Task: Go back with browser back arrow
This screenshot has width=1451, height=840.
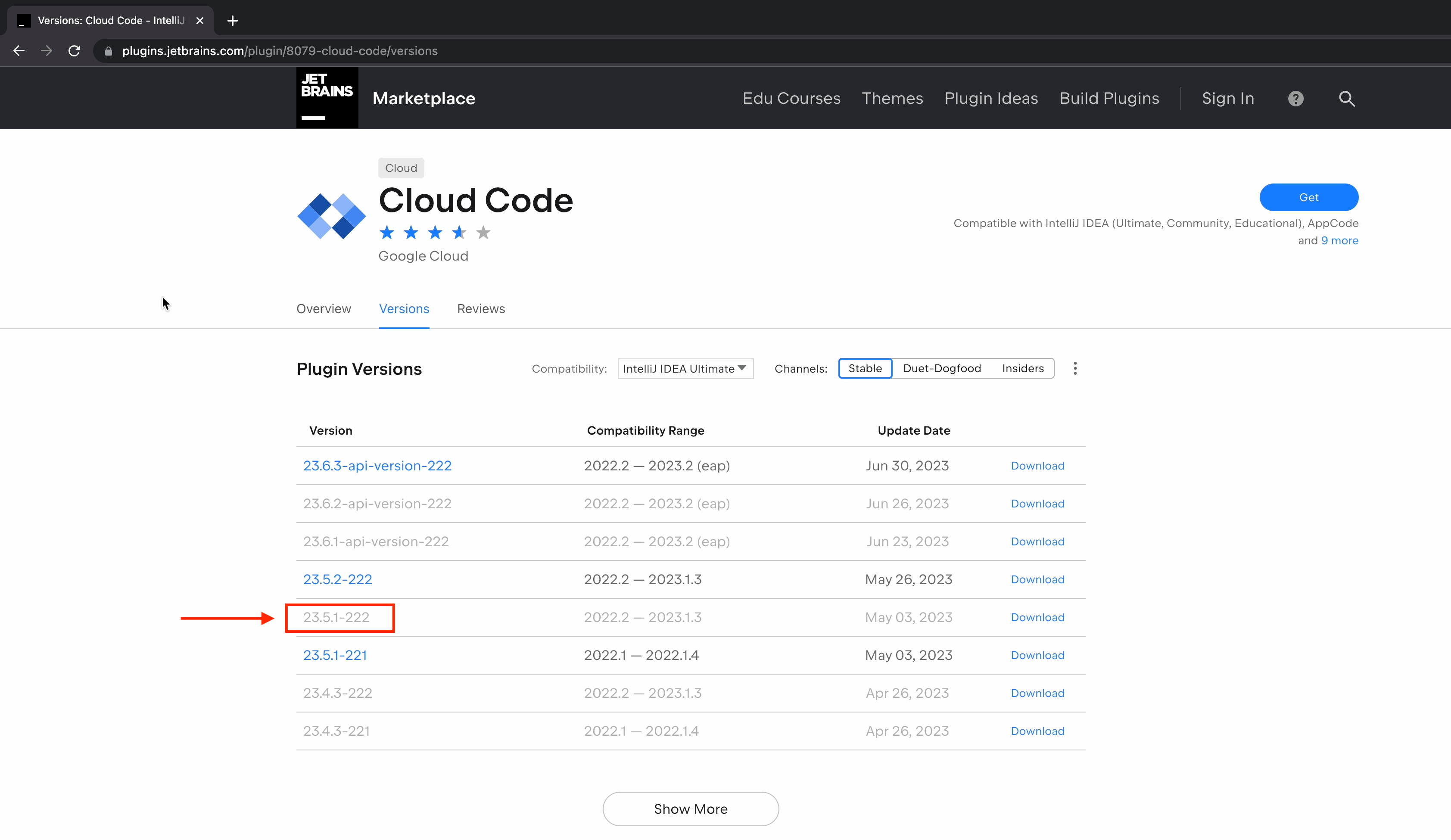Action: tap(19, 51)
